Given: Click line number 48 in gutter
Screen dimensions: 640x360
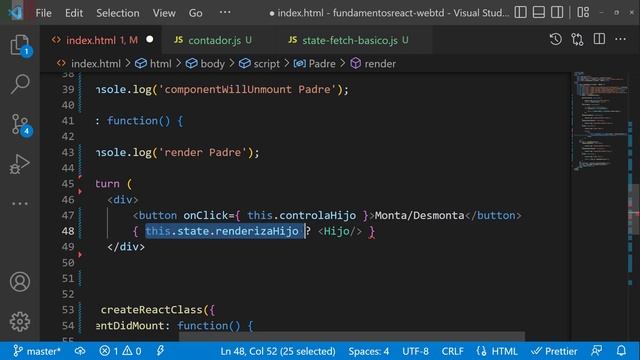Looking at the screenshot, I should 68,231.
